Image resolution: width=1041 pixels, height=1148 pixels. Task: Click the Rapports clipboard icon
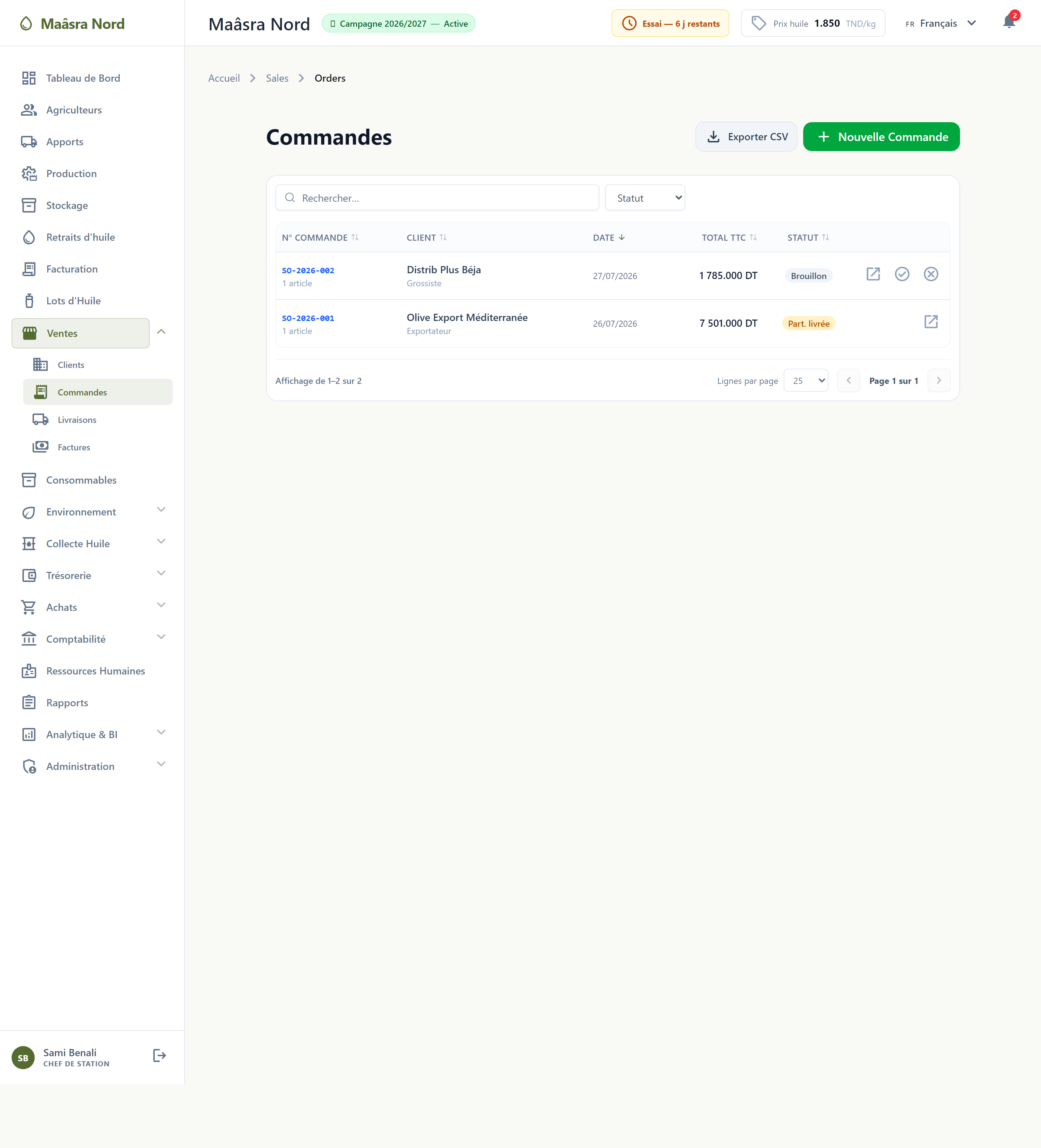(x=29, y=703)
